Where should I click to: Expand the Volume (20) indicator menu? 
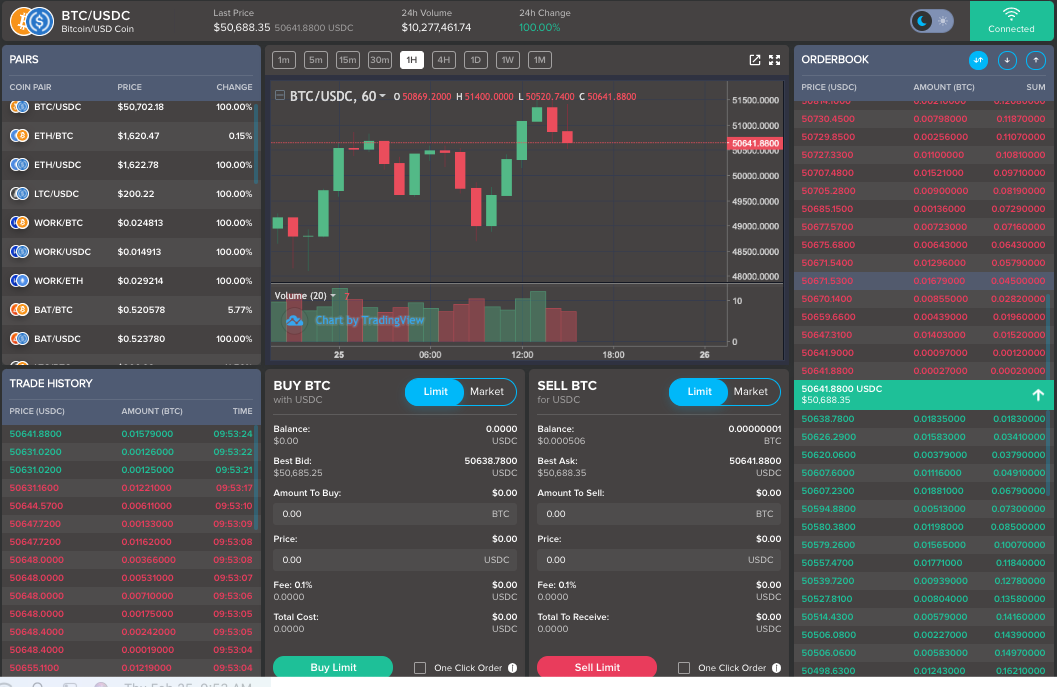[x=333, y=296]
